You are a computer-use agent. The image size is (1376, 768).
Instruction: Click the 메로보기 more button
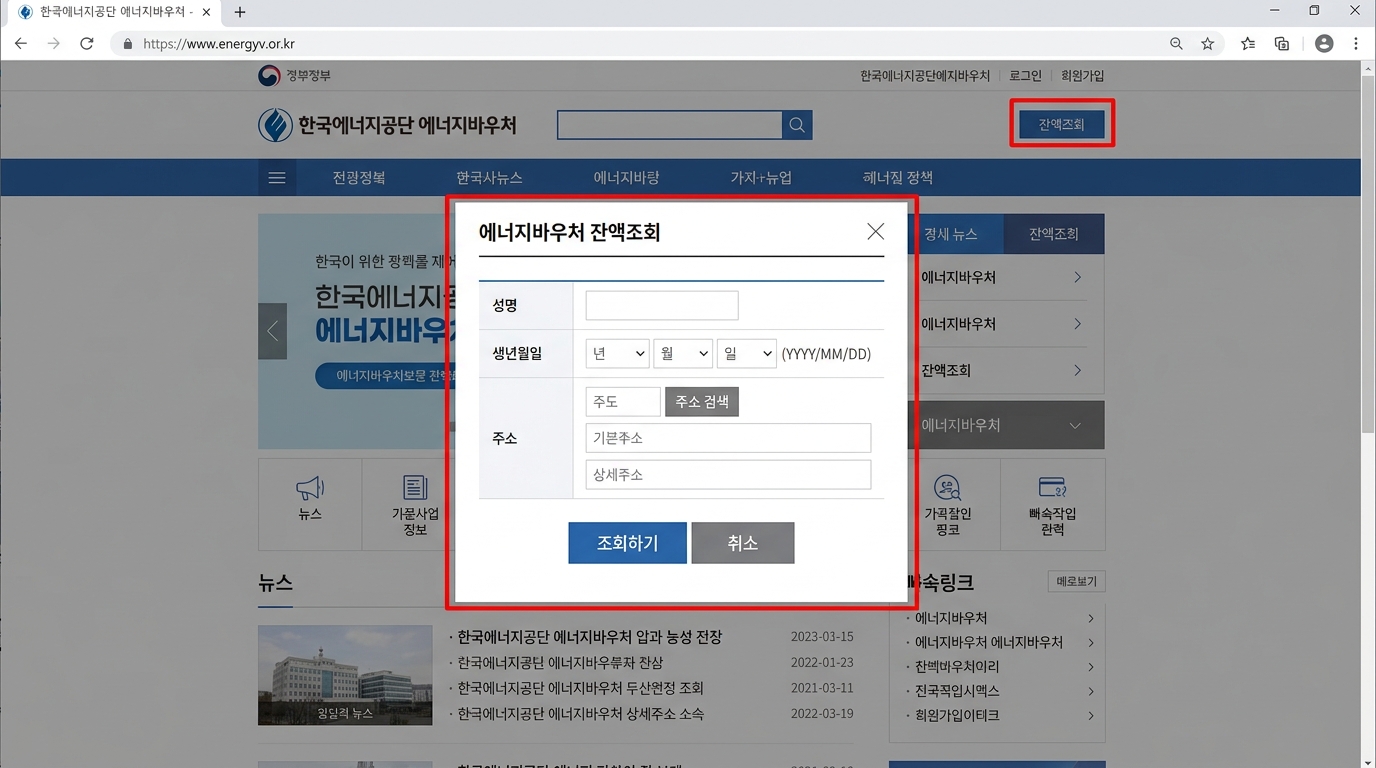(1076, 581)
